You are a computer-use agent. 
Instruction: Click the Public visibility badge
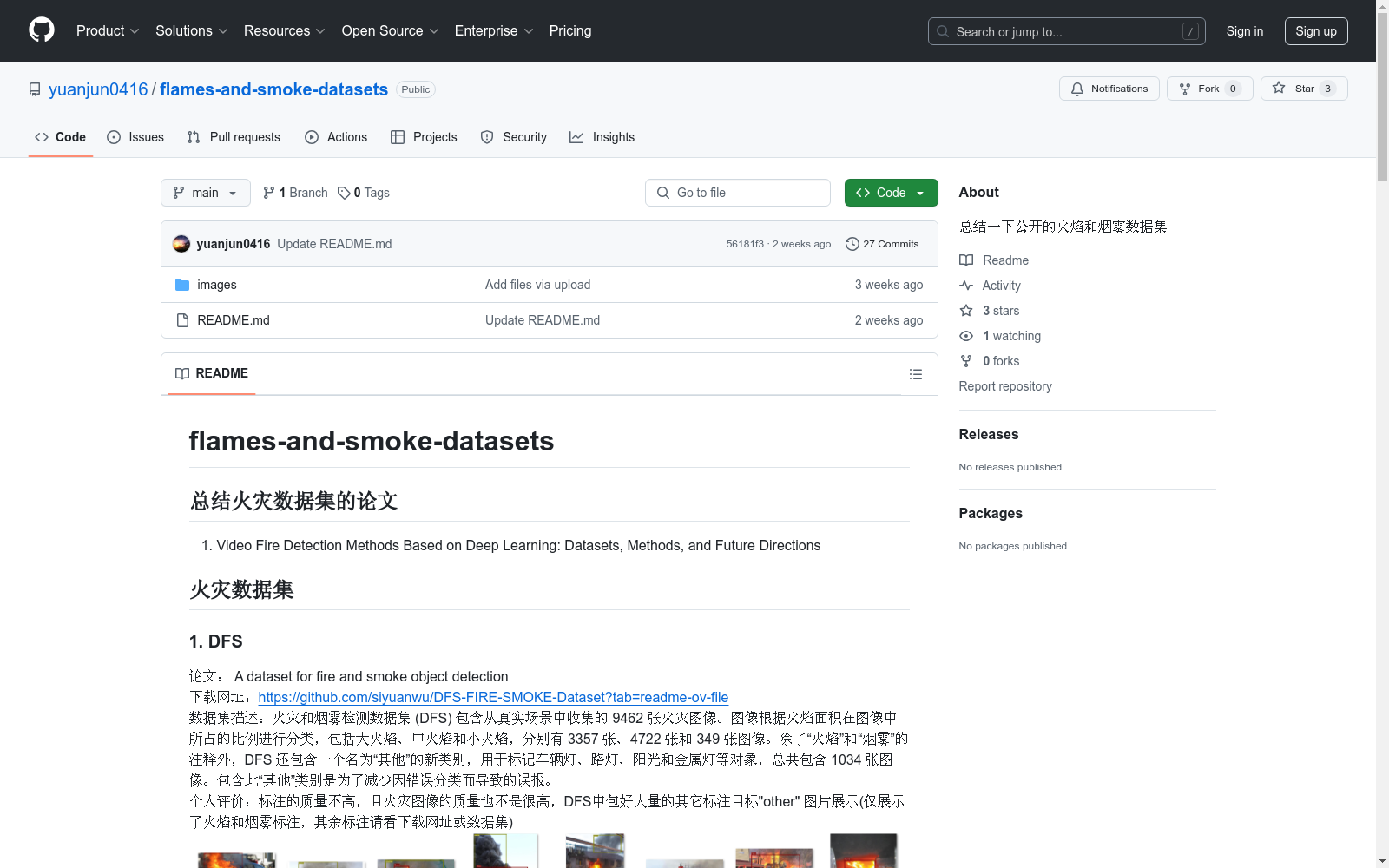click(416, 89)
